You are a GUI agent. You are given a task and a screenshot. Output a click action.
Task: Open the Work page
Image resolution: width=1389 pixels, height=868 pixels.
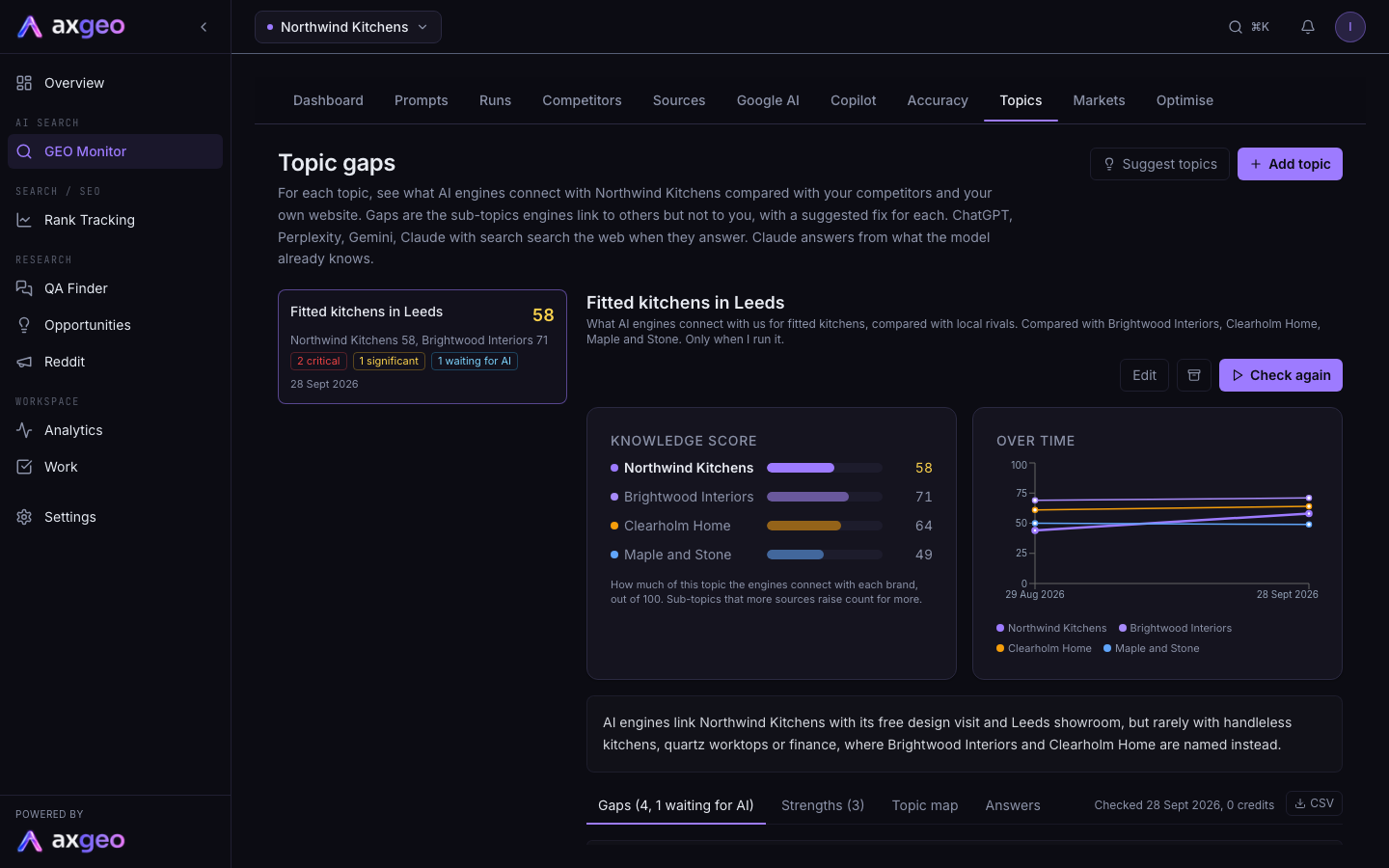coord(116,467)
